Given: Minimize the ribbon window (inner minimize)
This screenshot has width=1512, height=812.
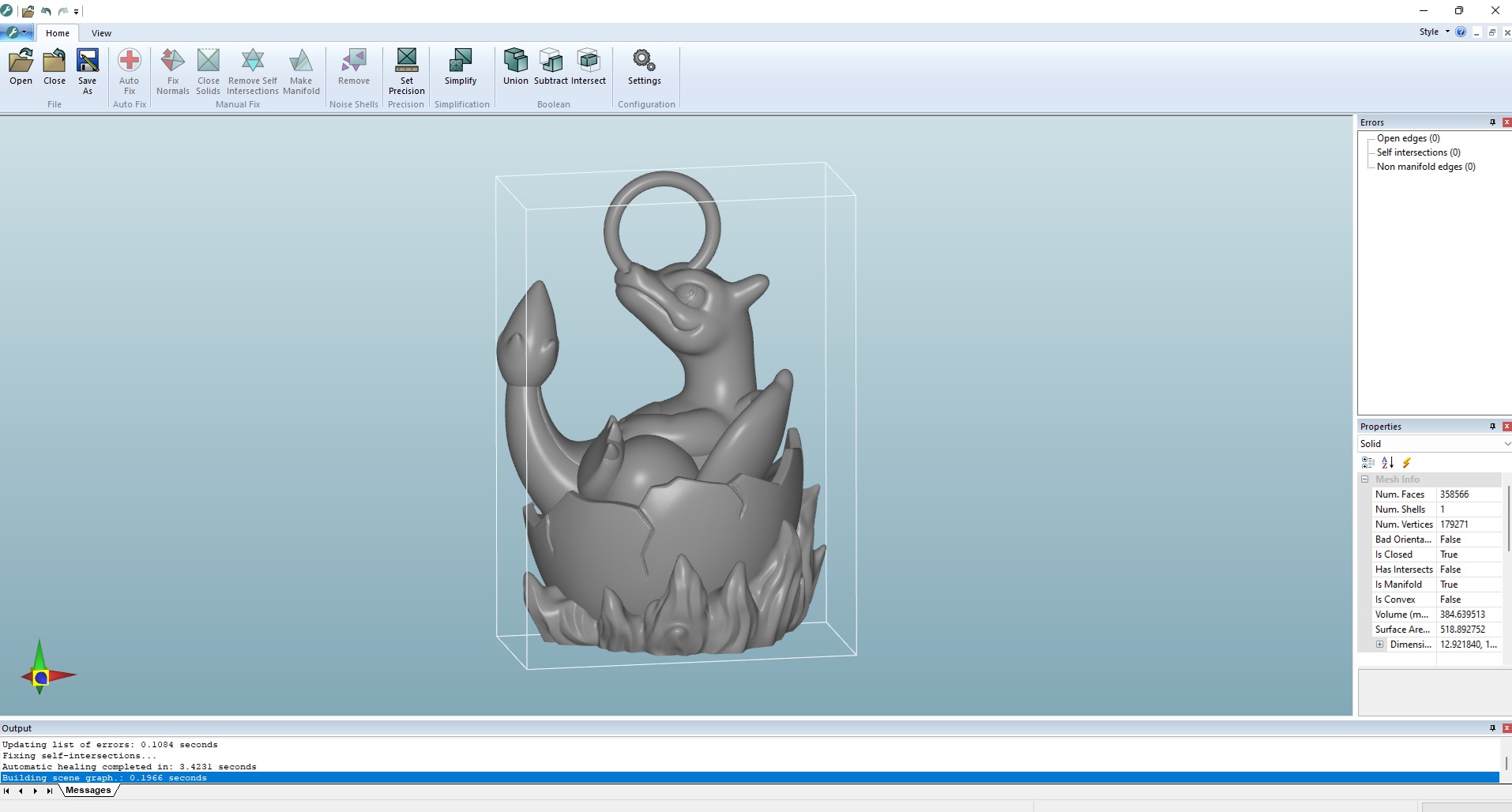Looking at the screenshot, I should (x=1476, y=32).
